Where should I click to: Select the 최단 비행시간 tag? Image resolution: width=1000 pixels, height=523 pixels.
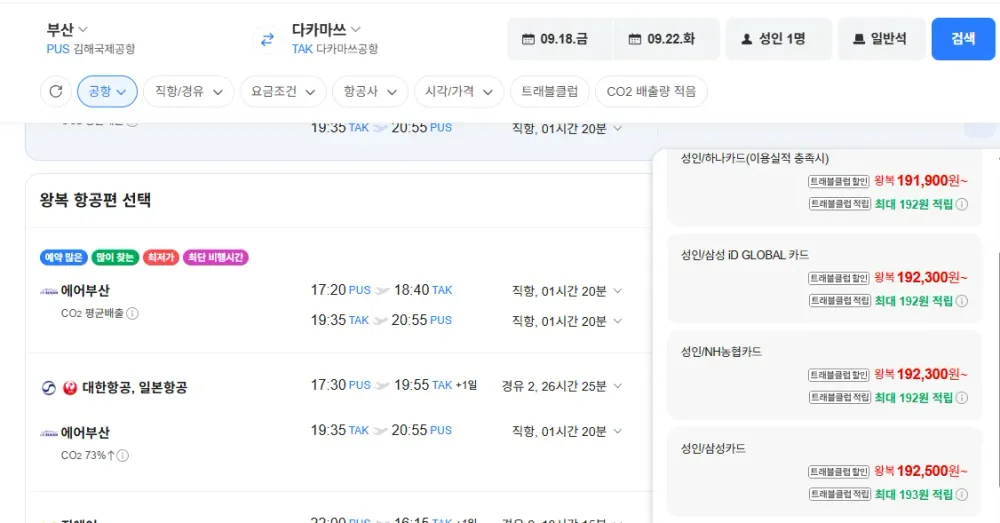[x=216, y=257]
